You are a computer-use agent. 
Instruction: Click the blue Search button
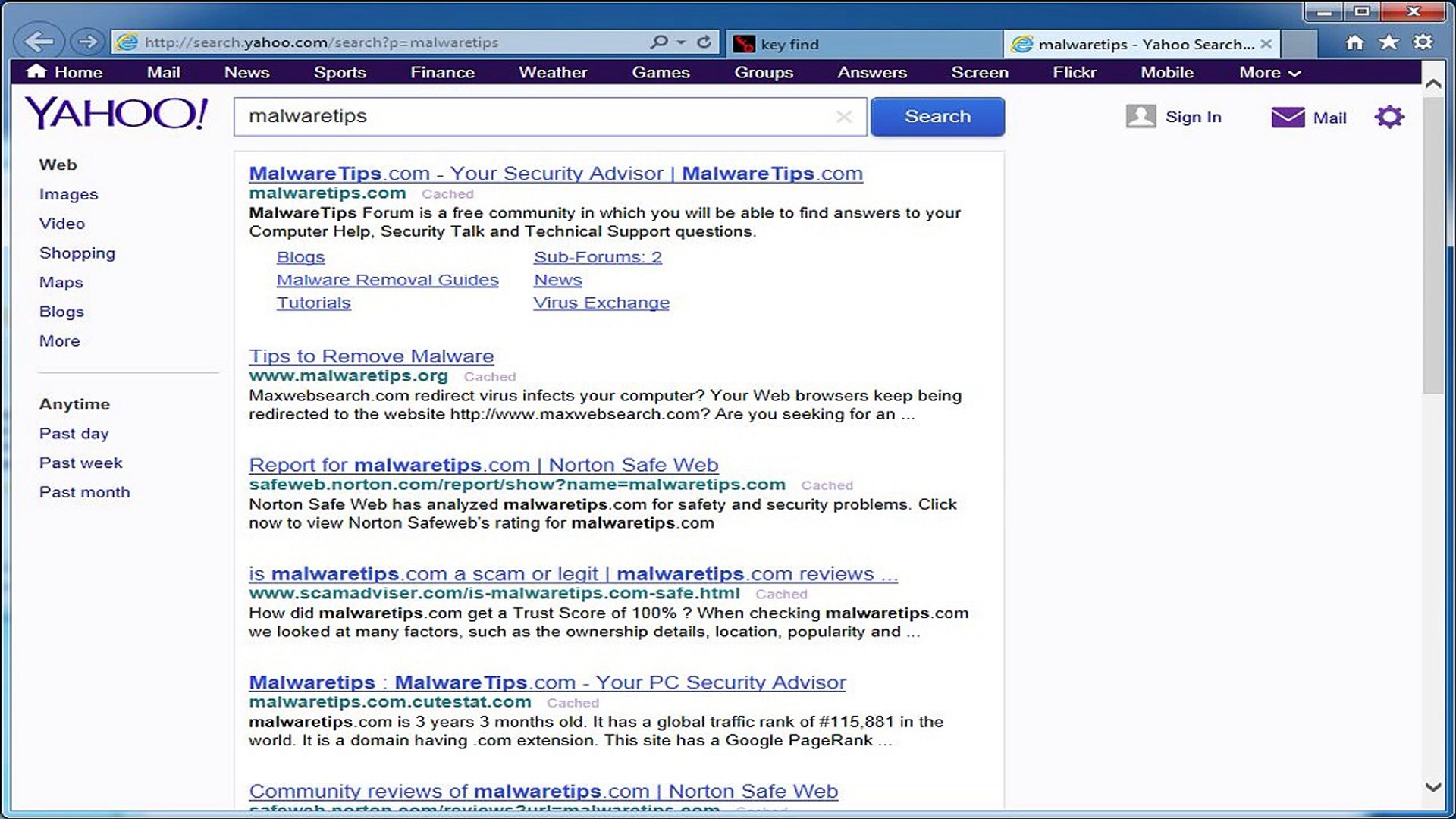[937, 117]
